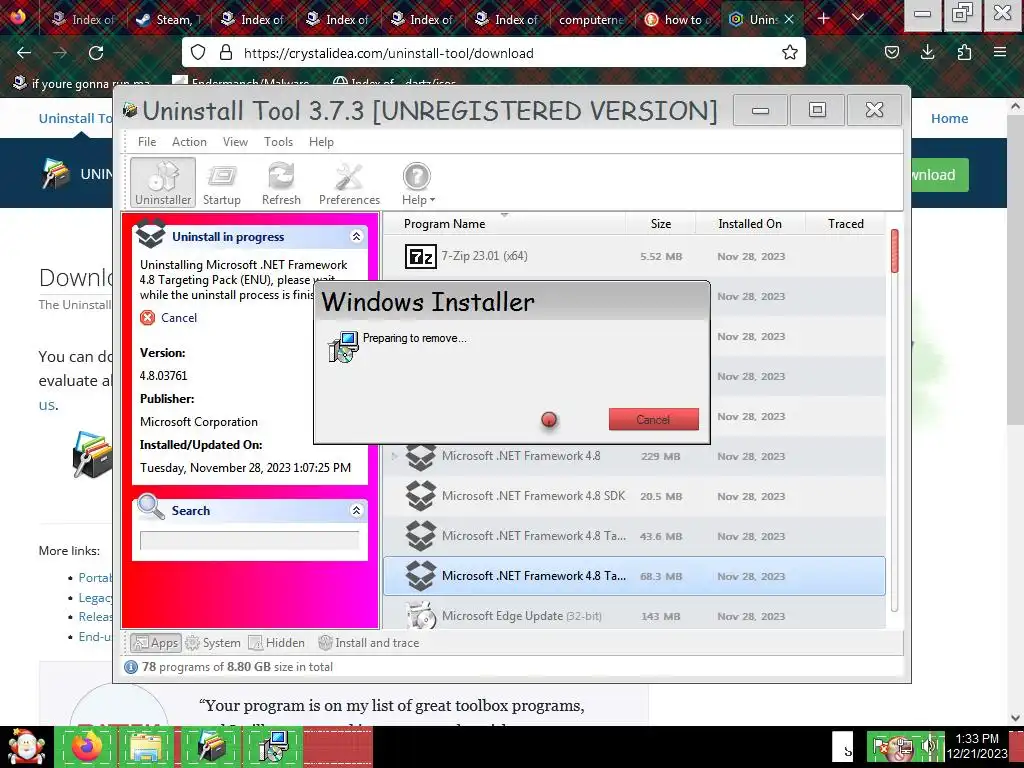Select Microsoft .NET Framework 4.8 SDK icon
Viewport: 1024px width, 768px height.
point(420,496)
